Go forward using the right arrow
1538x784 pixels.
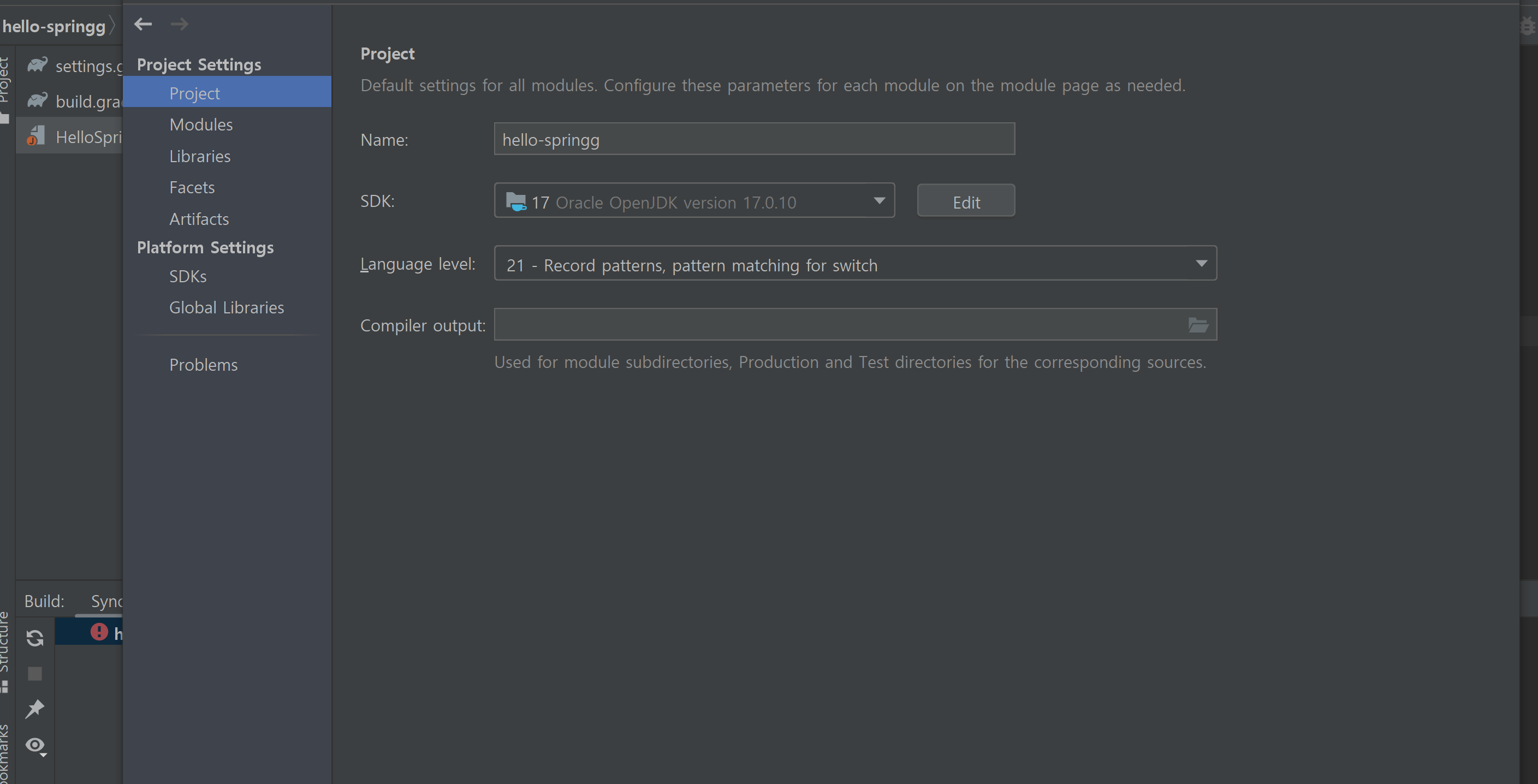click(179, 24)
